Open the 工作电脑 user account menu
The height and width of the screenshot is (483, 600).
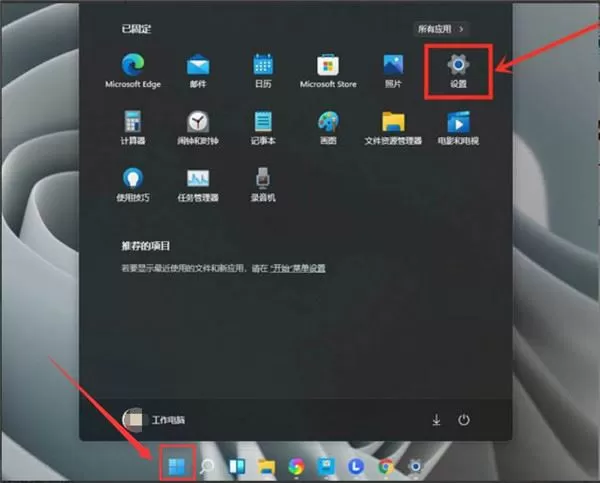(x=153, y=420)
